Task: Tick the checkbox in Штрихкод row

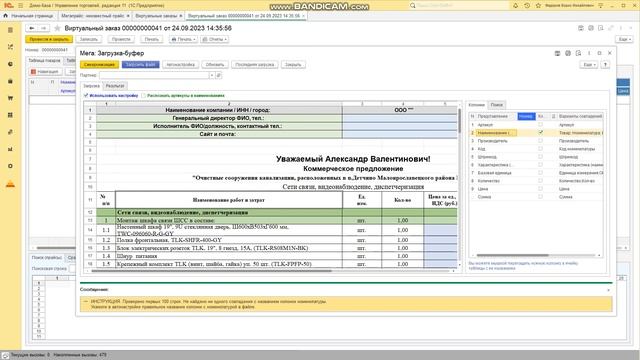Action: click(x=540, y=156)
